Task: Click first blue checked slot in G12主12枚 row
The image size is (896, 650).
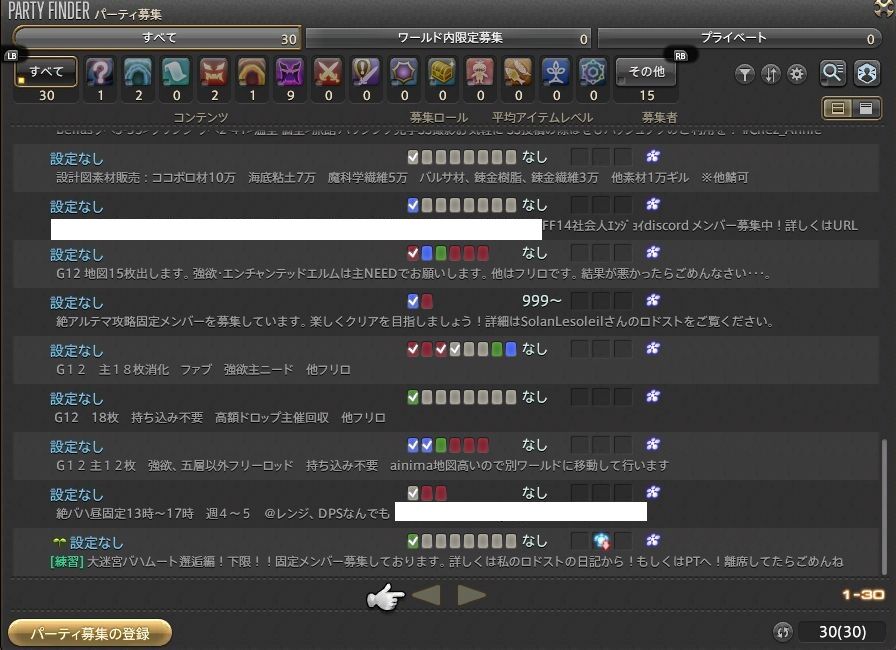Action: tap(413, 445)
